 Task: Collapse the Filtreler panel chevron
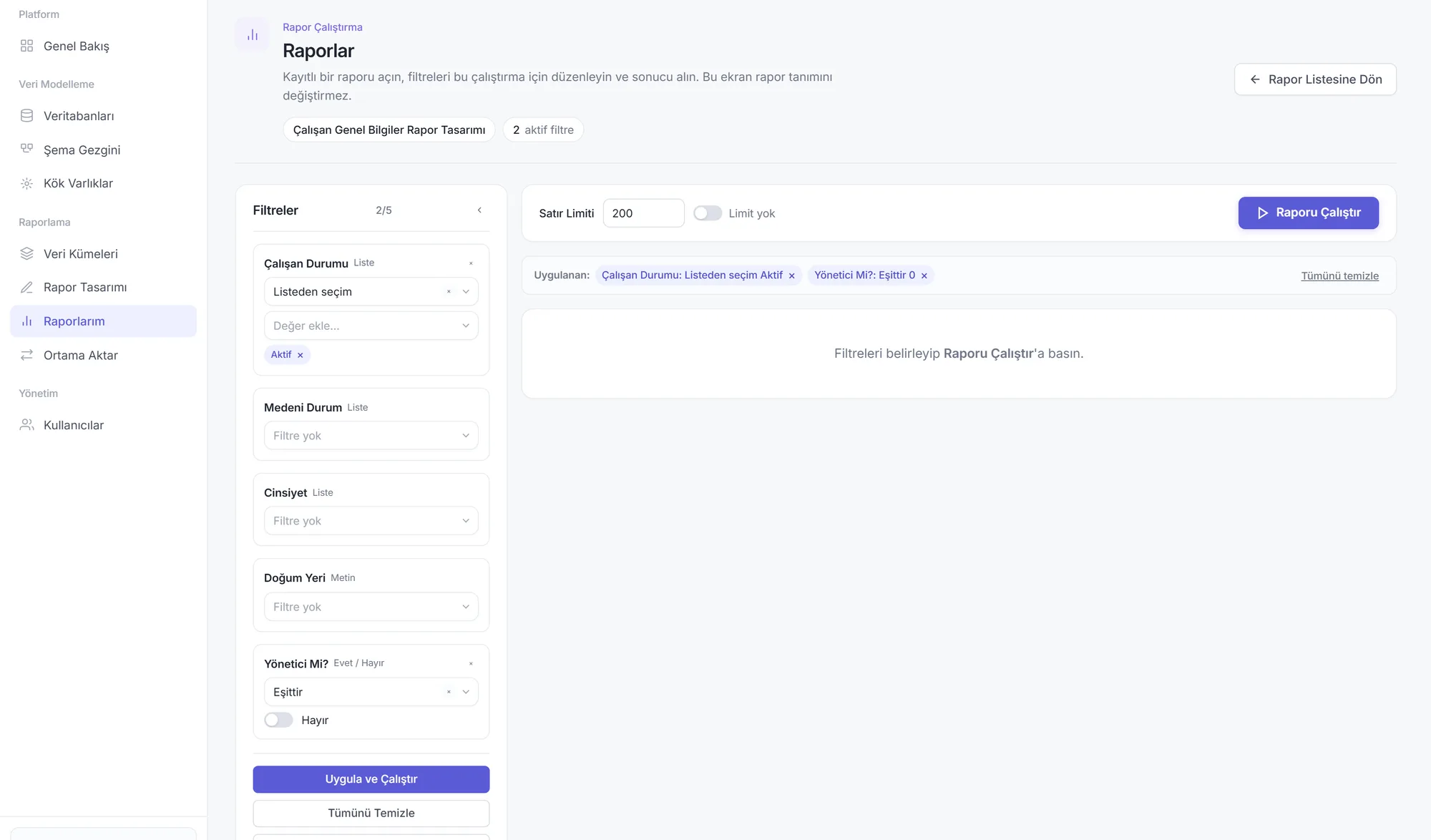click(x=479, y=210)
